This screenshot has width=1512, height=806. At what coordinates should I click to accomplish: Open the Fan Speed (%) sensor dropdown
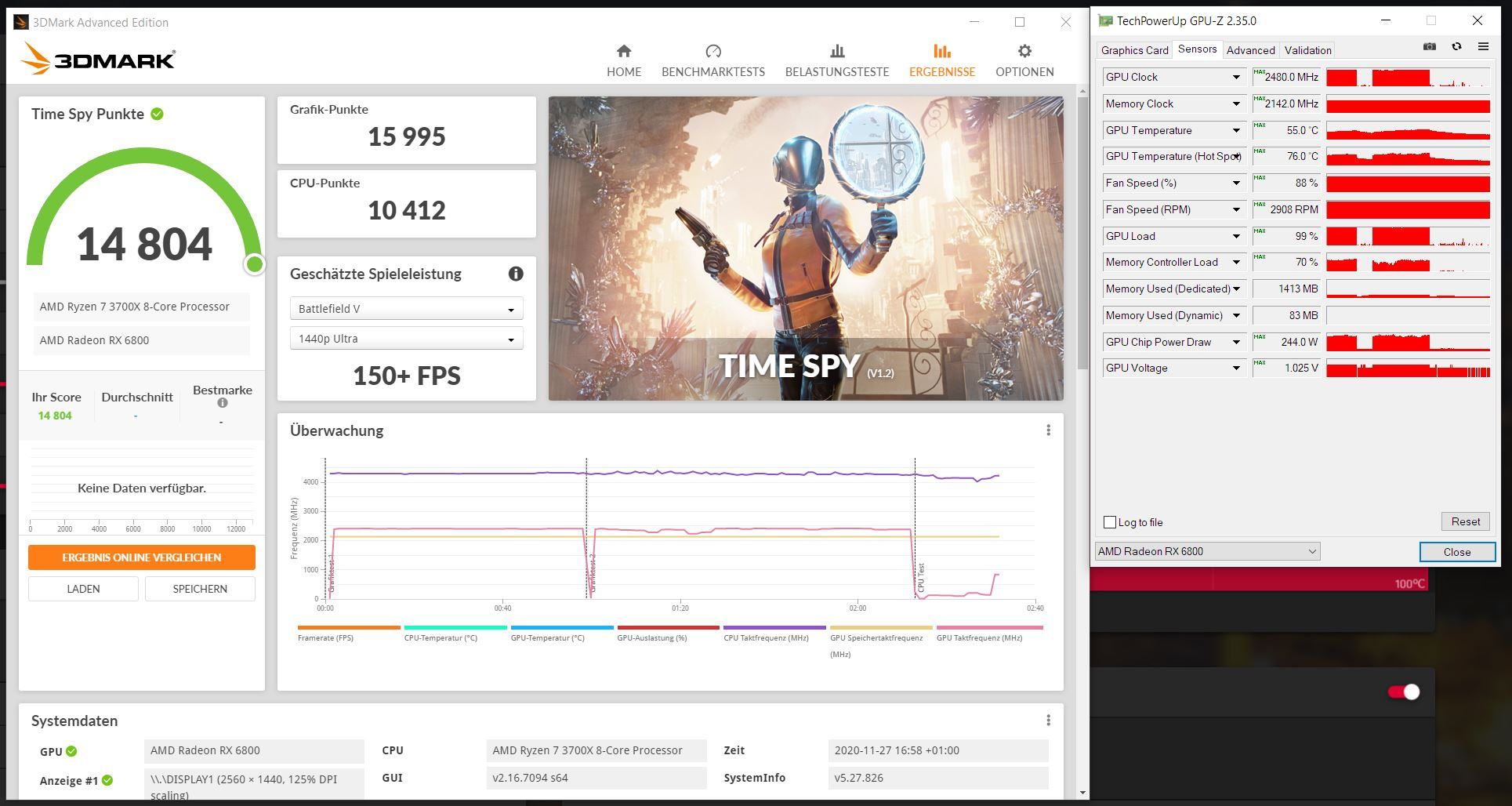pyautogui.click(x=1236, y=183)
